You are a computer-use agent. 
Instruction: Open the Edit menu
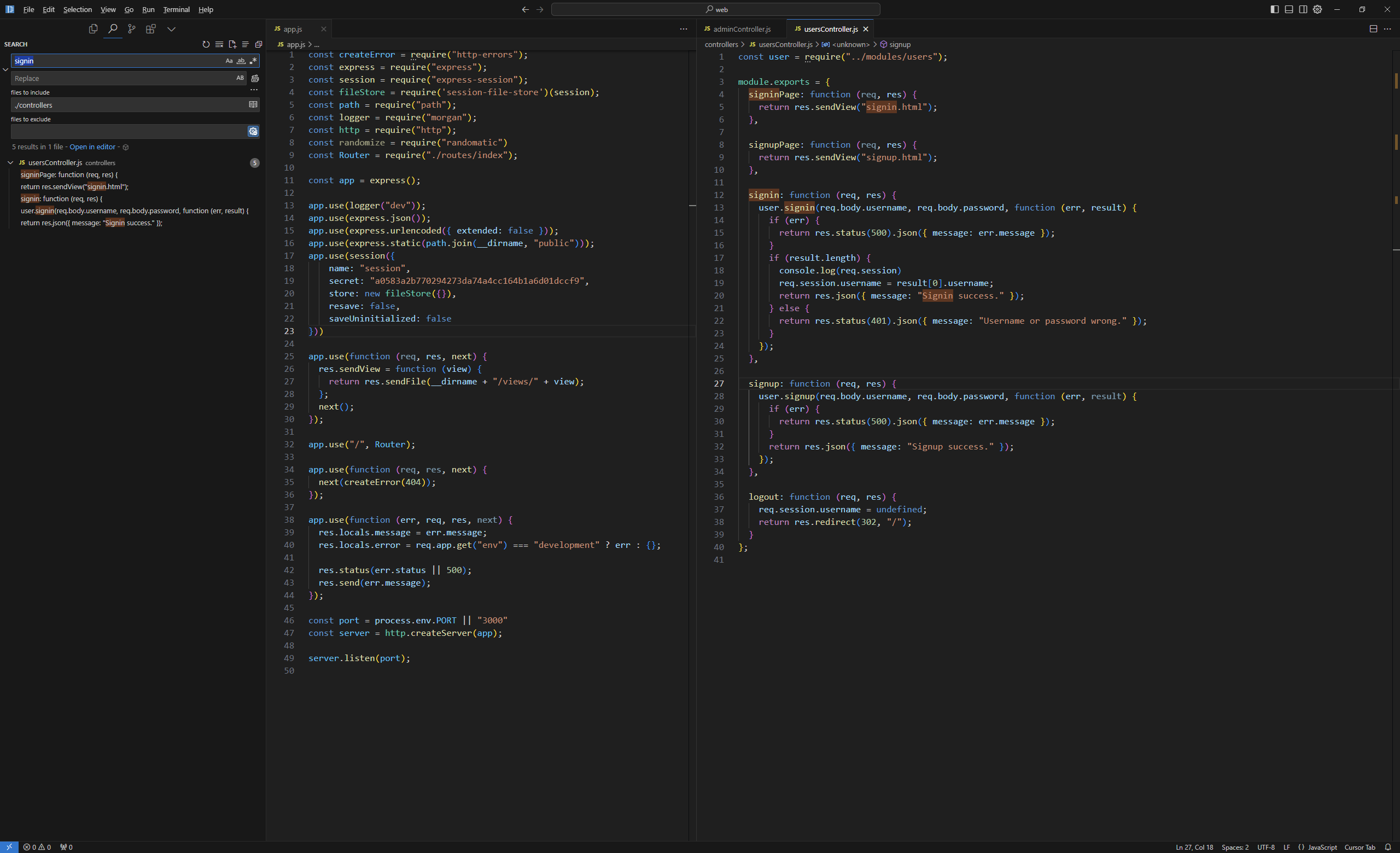[x=49, y=9]
